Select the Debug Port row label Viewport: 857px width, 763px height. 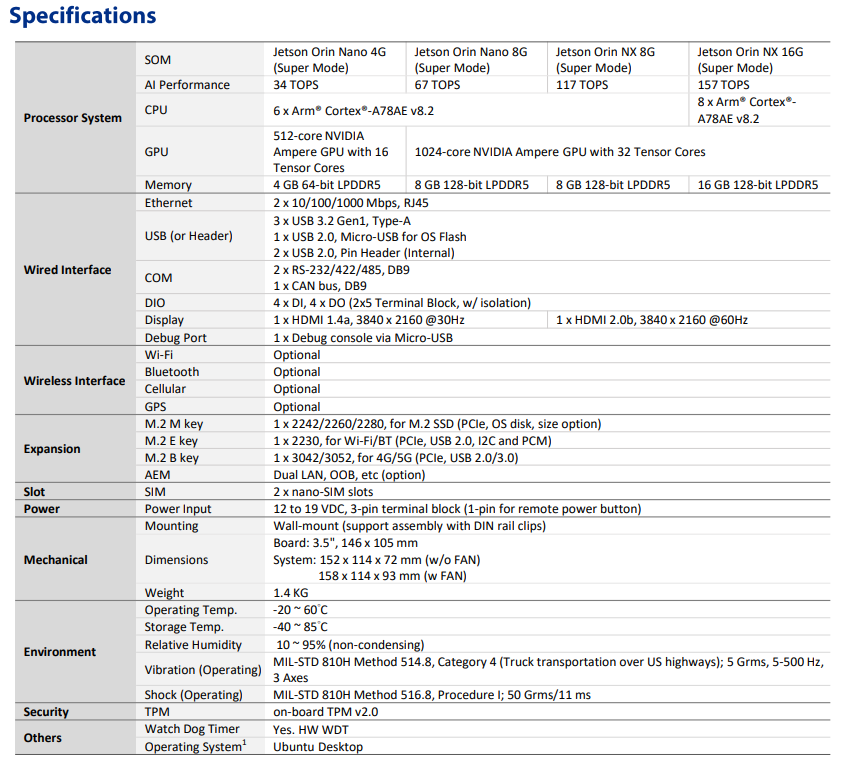(x=175, y=338)
